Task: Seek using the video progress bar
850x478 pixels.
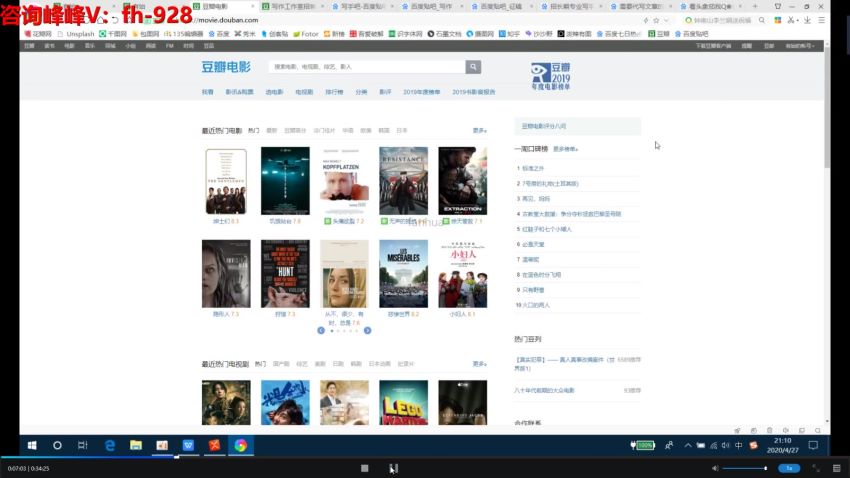Action: (425, 457)
